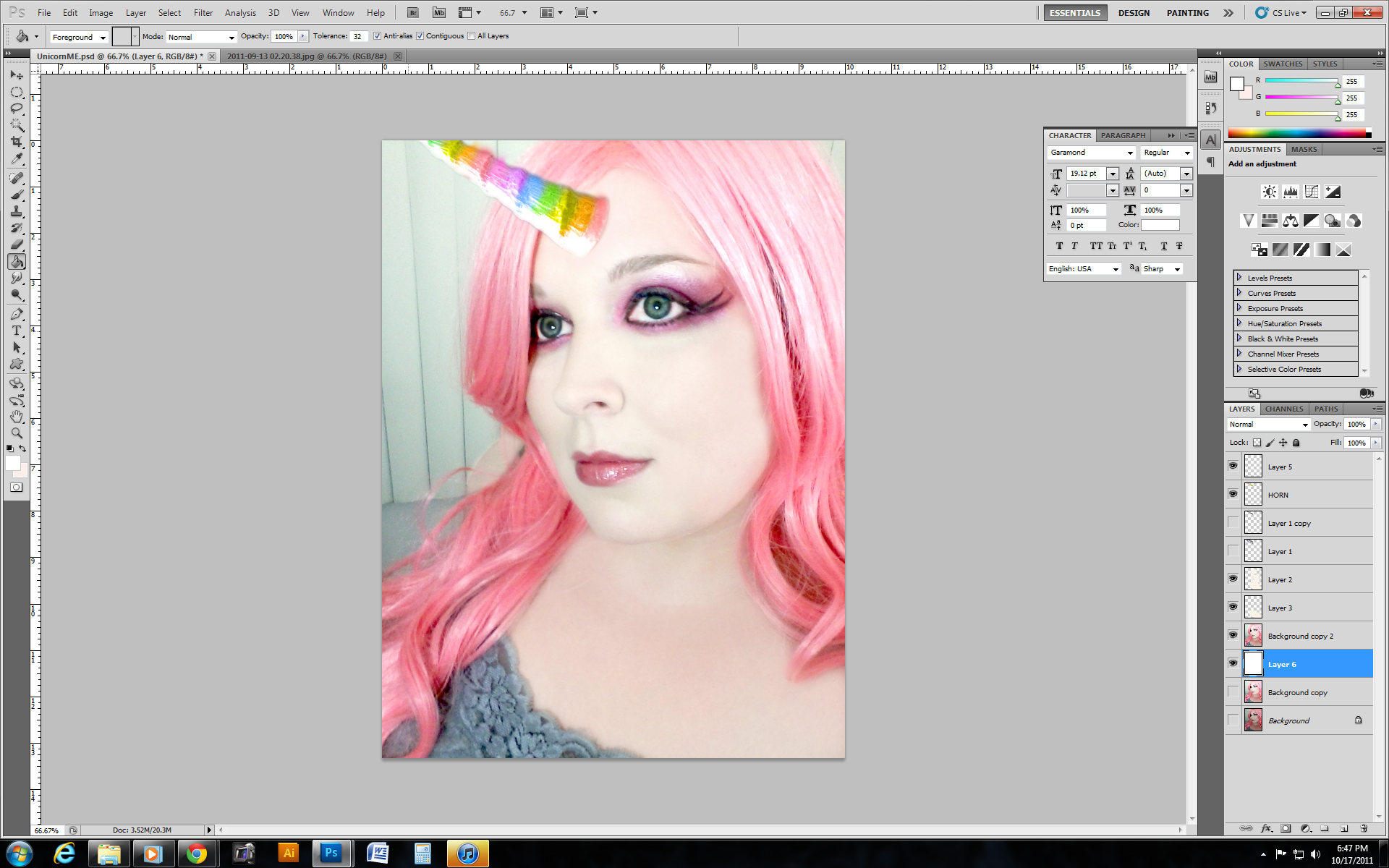
Task: Add layer style fx icon
Action: coord(1266,828)
